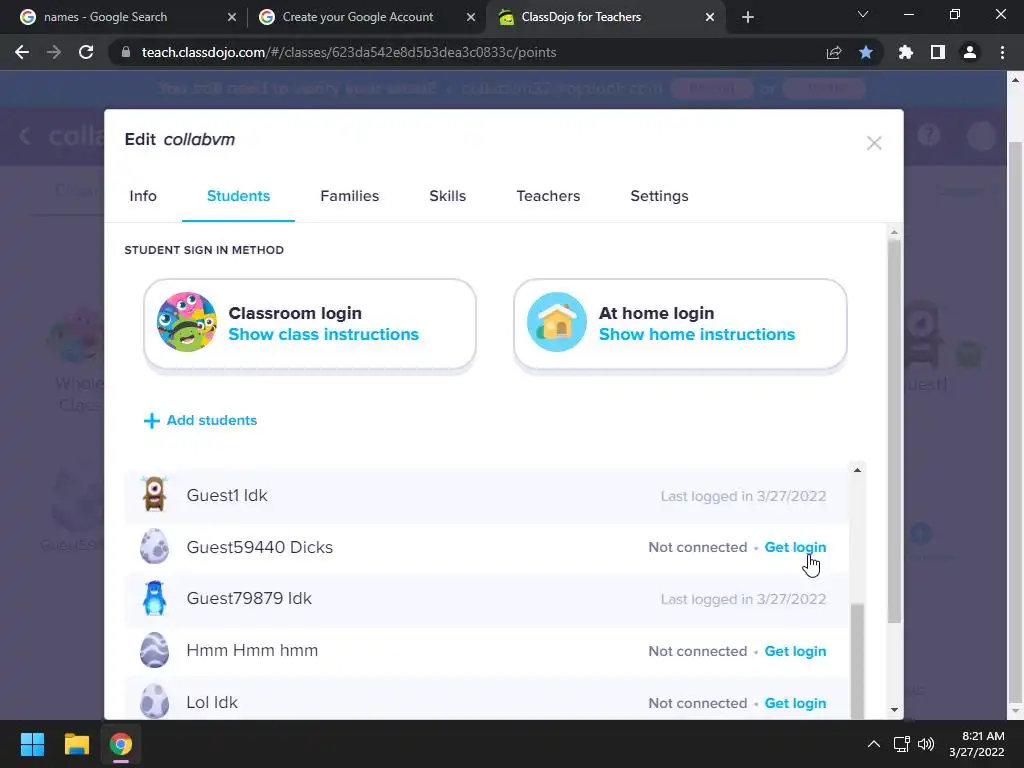
Task: Click Add students link
Action: [x=212, y=421]
